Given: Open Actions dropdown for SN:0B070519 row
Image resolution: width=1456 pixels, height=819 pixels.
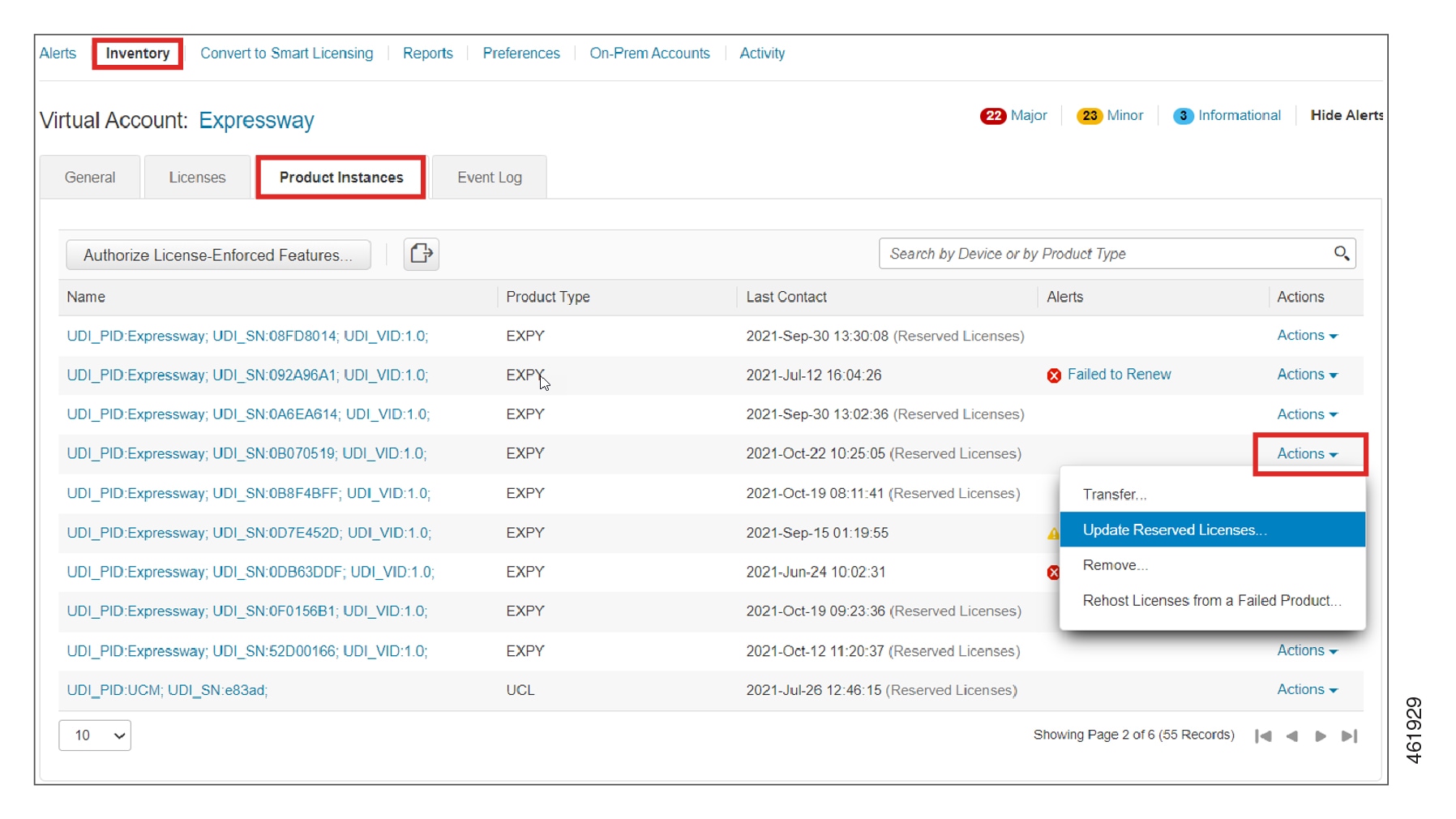Looking at the screenshot, I should coord(1307,454).
